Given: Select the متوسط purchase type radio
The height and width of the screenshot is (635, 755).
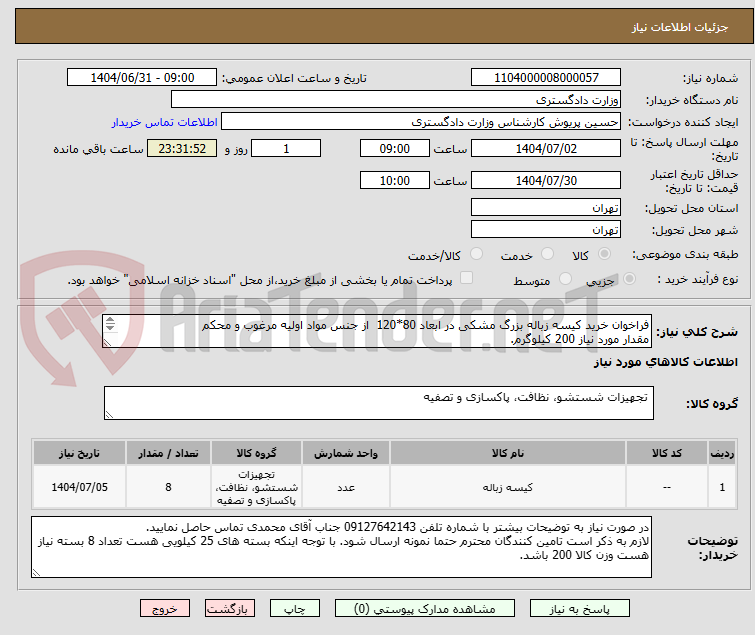Looking at the screenshot, I should coord(565,278).
